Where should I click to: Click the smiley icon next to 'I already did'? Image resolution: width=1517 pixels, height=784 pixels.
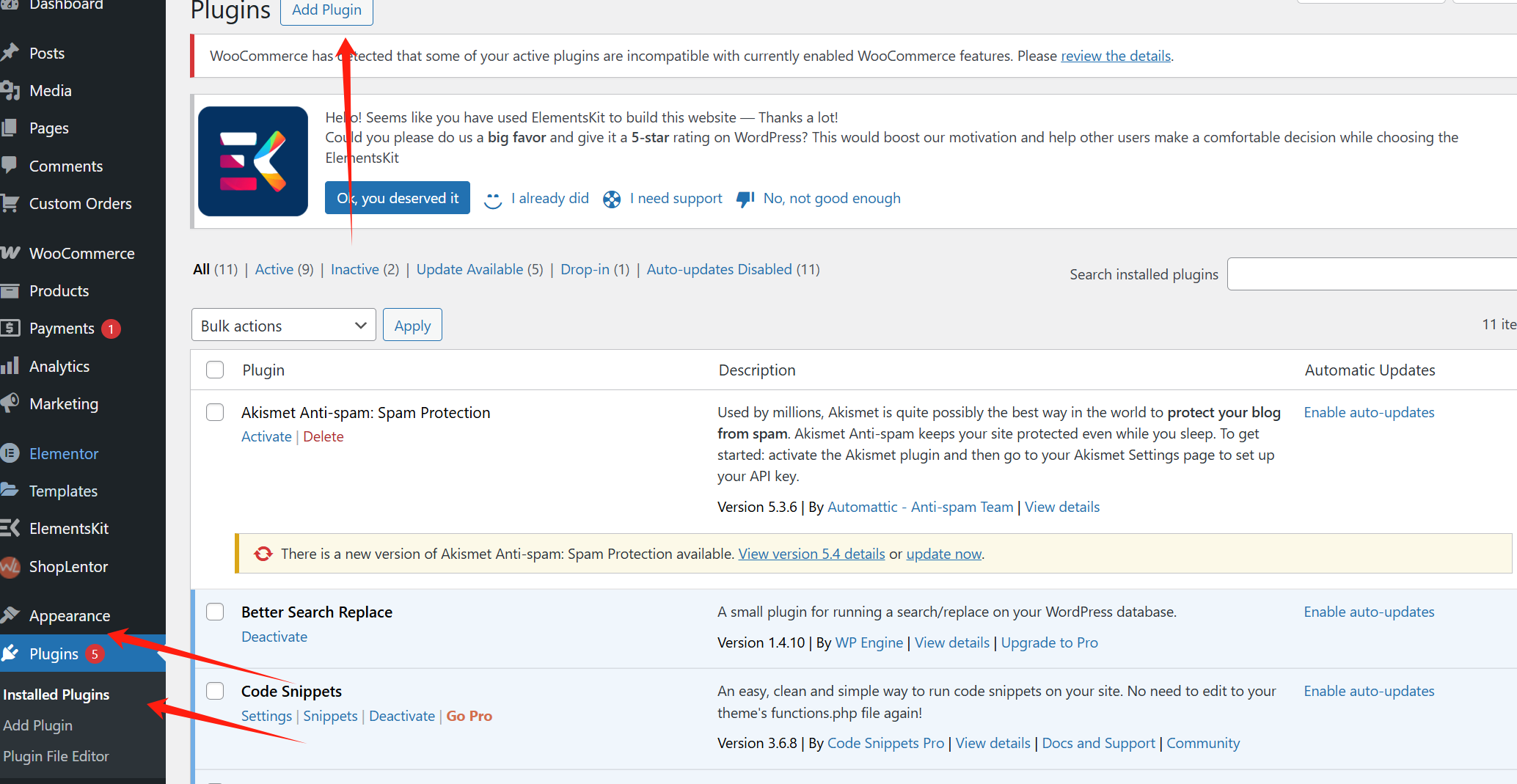point(493,199)
